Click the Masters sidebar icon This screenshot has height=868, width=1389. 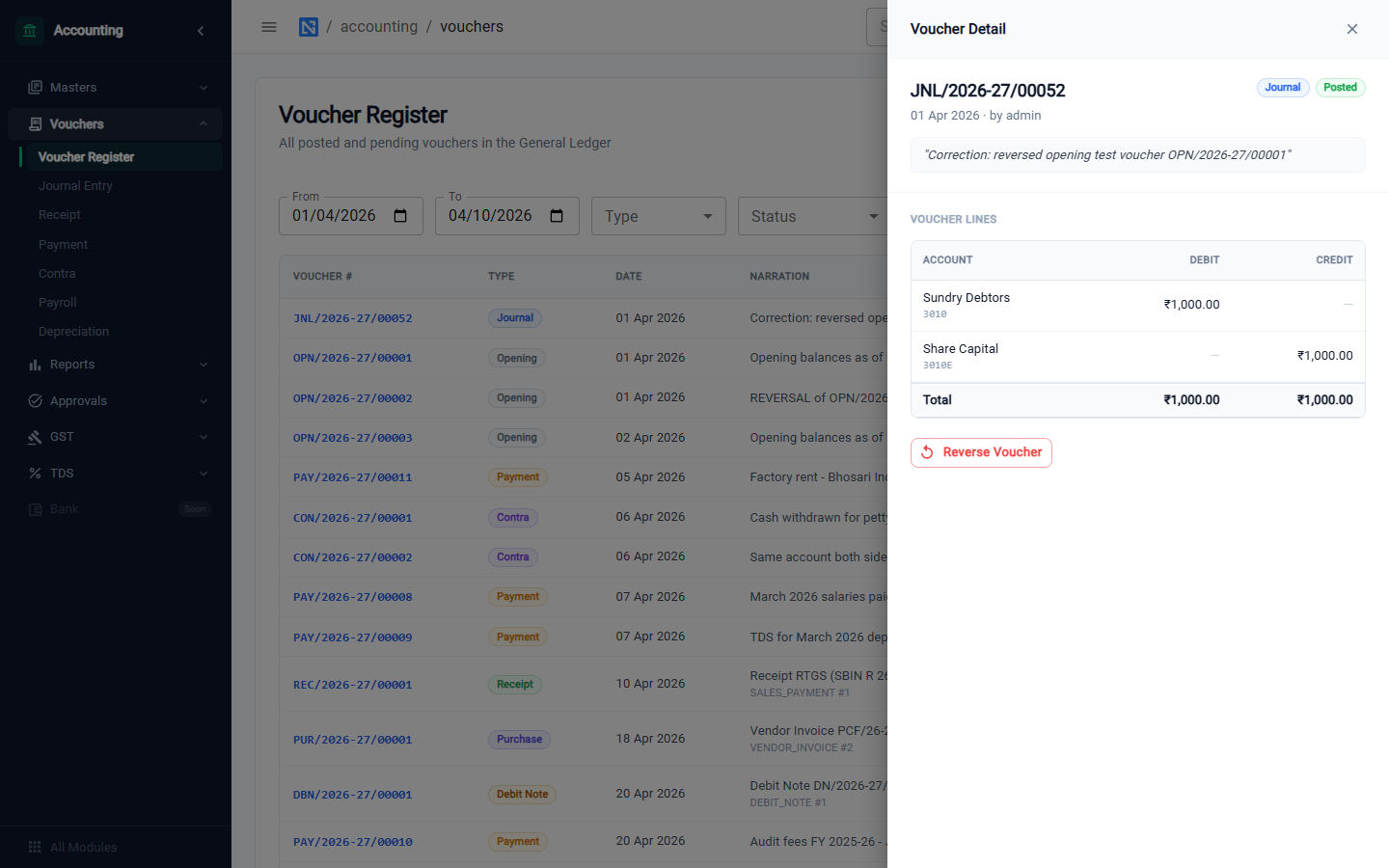click(x=36, y=88)
